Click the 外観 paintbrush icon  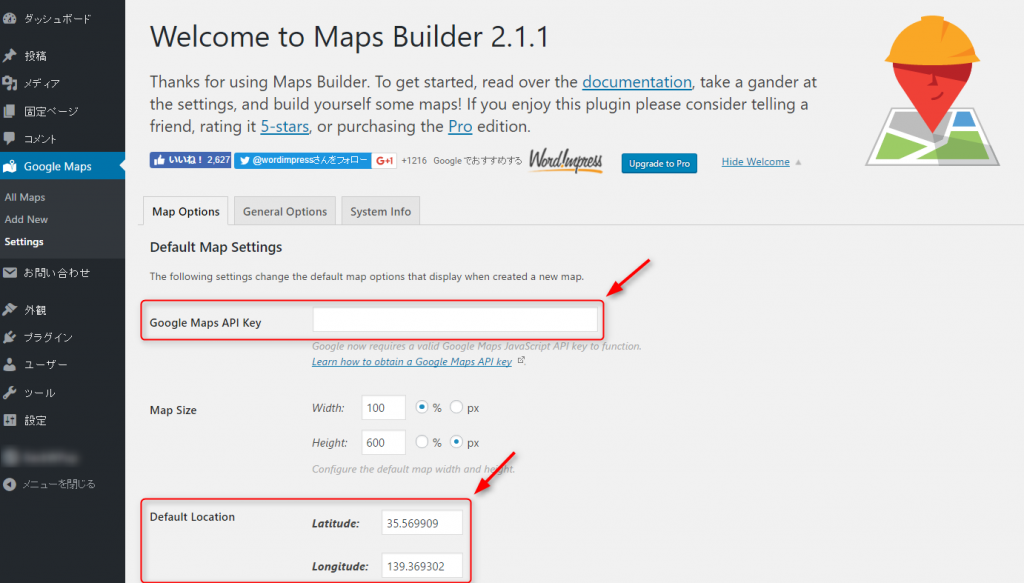point(9,309)
